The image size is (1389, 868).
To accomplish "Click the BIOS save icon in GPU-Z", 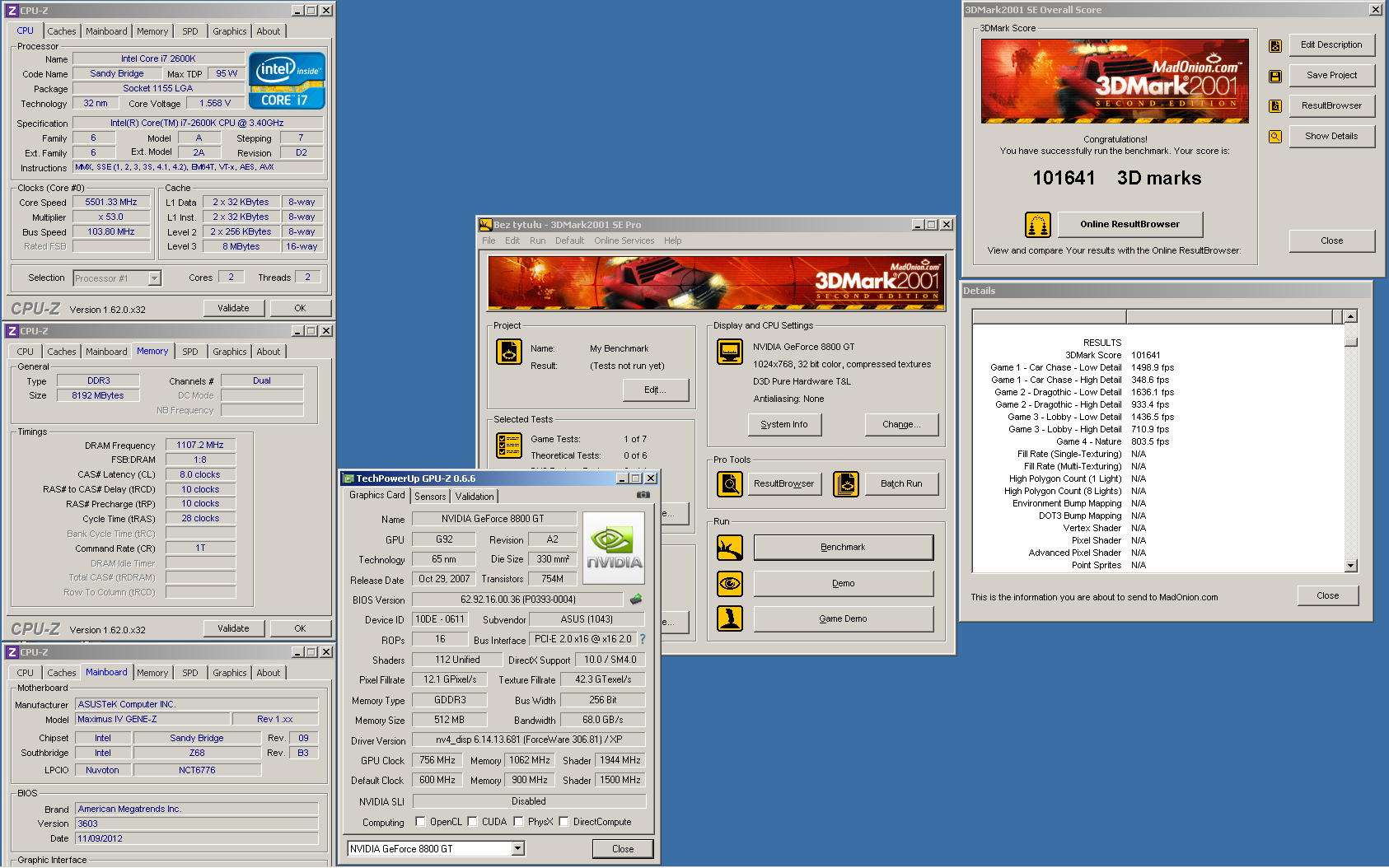I will pyautogui.click(x=636, y=600).
